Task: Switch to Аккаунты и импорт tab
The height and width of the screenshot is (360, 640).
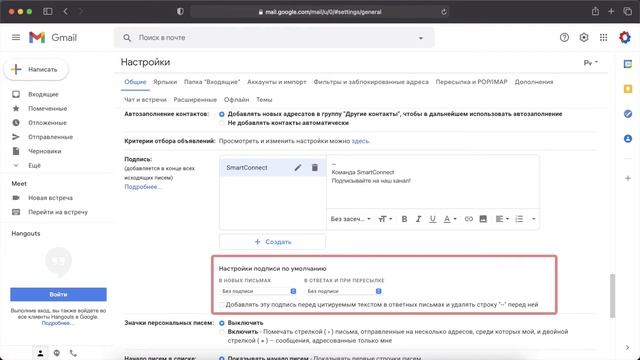Action: pos(276,82)
